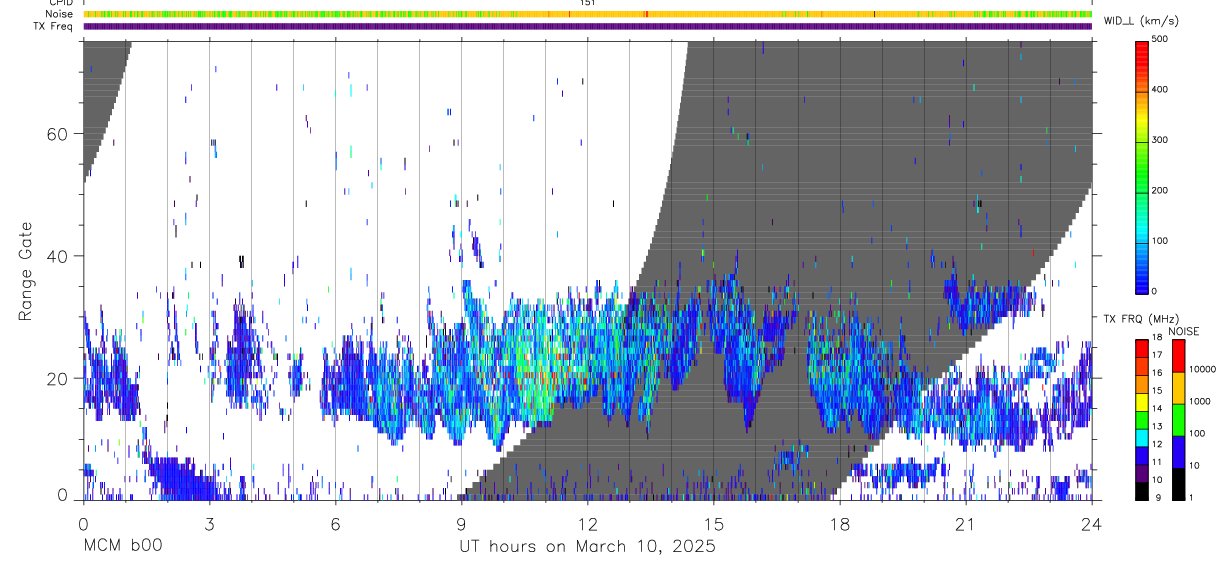Click 'UT hours on March 10, 2025' label

pyautogui.click(x=587, y=546)
